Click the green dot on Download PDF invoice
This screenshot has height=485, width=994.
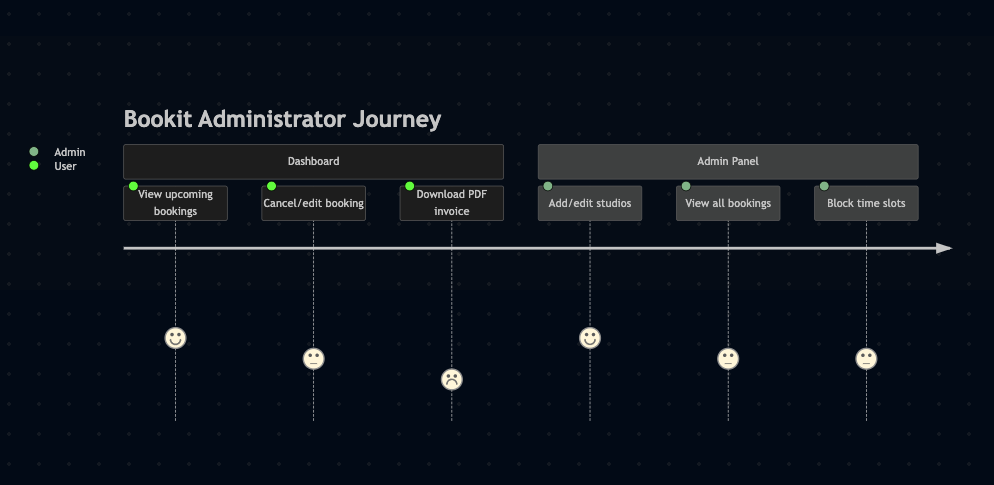click(410, 186)
